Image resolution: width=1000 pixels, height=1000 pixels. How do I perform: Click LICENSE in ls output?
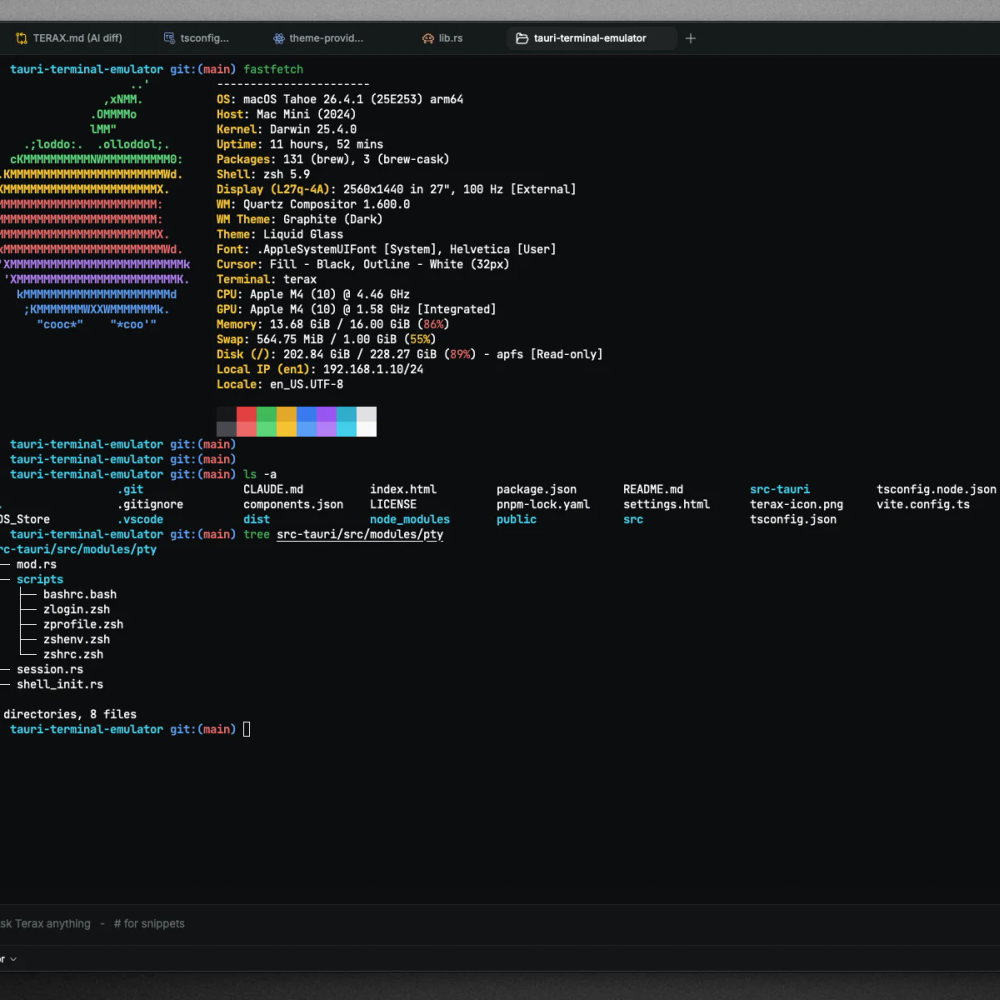pos(393,504)
